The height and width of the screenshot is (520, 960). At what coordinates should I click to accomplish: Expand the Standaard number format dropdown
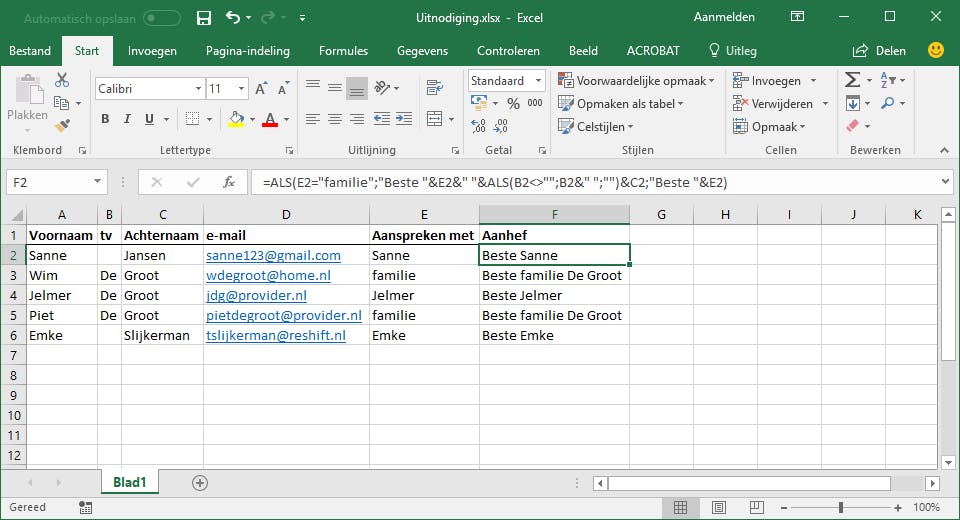coord(538,81)
